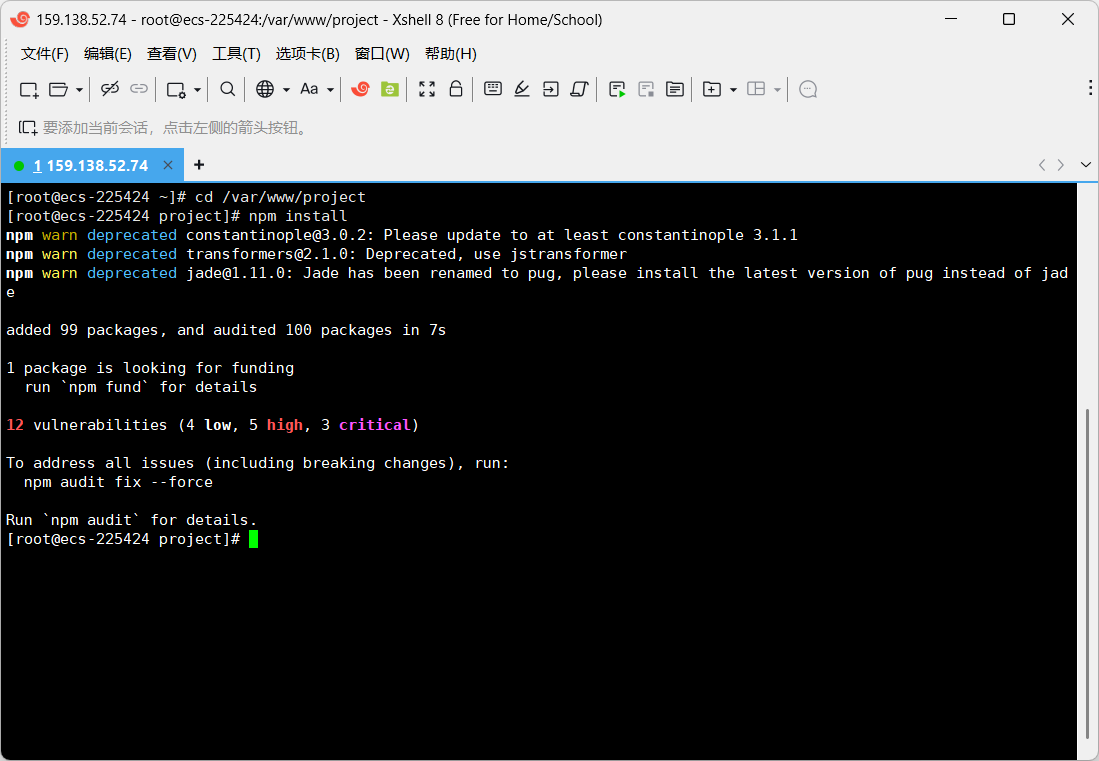
Task: Add a new tab with plus button
Action: pos(199,165)
